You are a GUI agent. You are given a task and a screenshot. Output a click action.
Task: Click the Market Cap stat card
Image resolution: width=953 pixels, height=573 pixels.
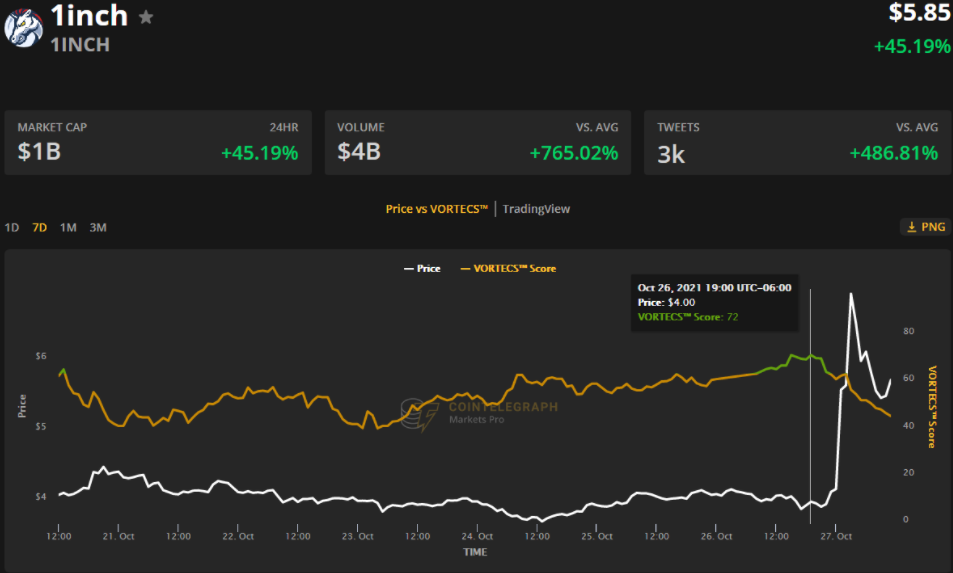tap(158, 143)
